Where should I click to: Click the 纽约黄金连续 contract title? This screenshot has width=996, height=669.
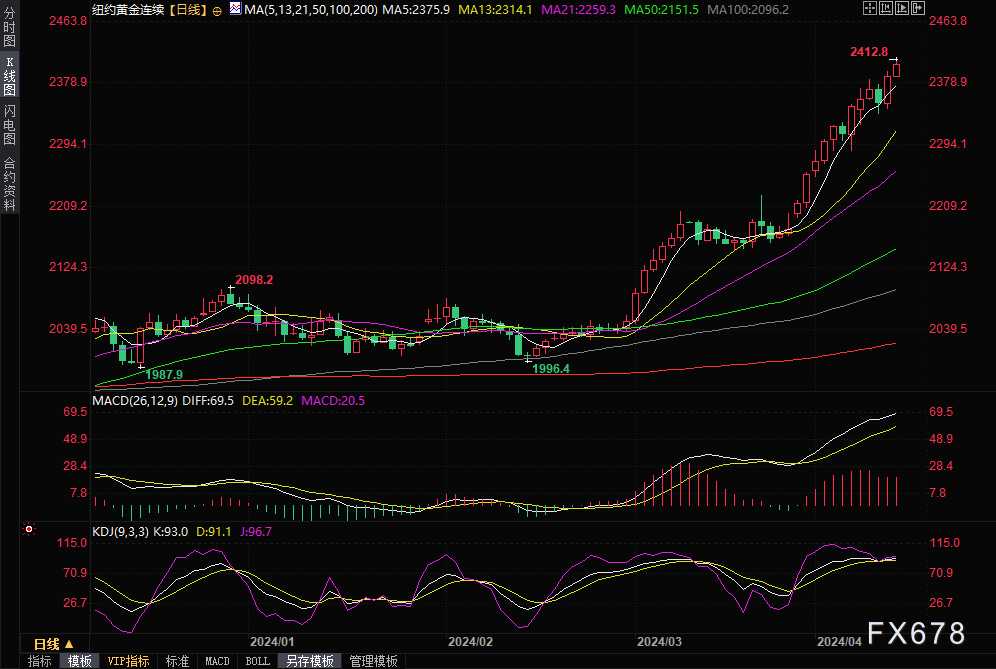pyautogui.click(x=128, y=10)
